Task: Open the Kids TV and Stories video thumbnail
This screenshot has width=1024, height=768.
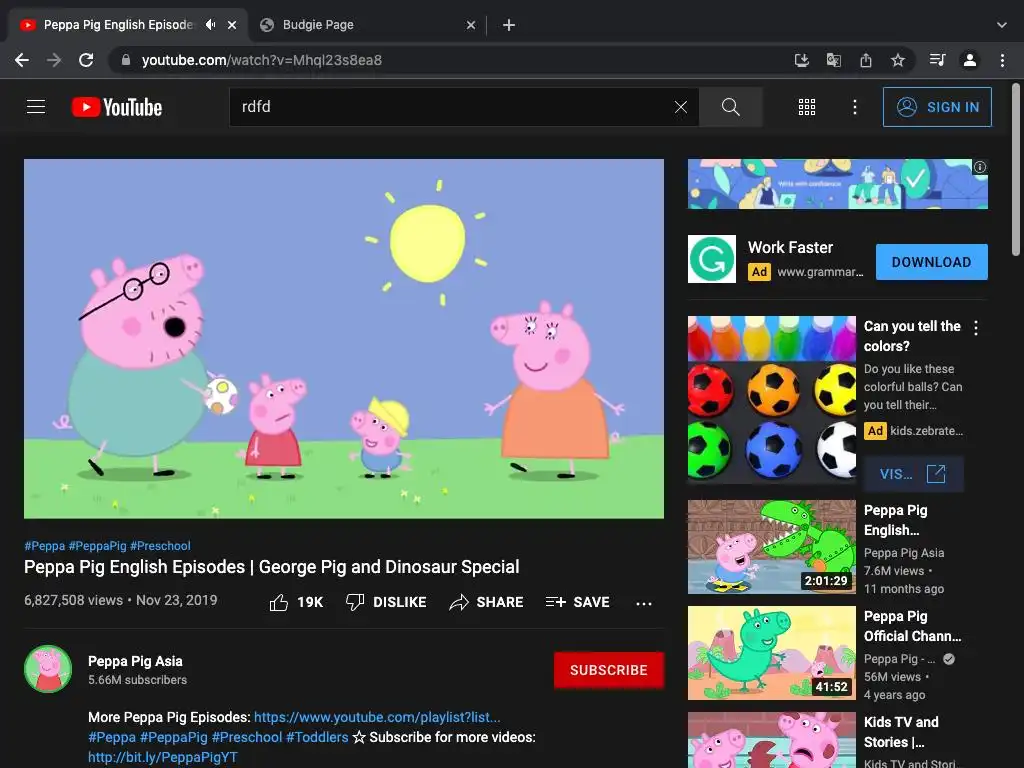Action: point(772,740)
